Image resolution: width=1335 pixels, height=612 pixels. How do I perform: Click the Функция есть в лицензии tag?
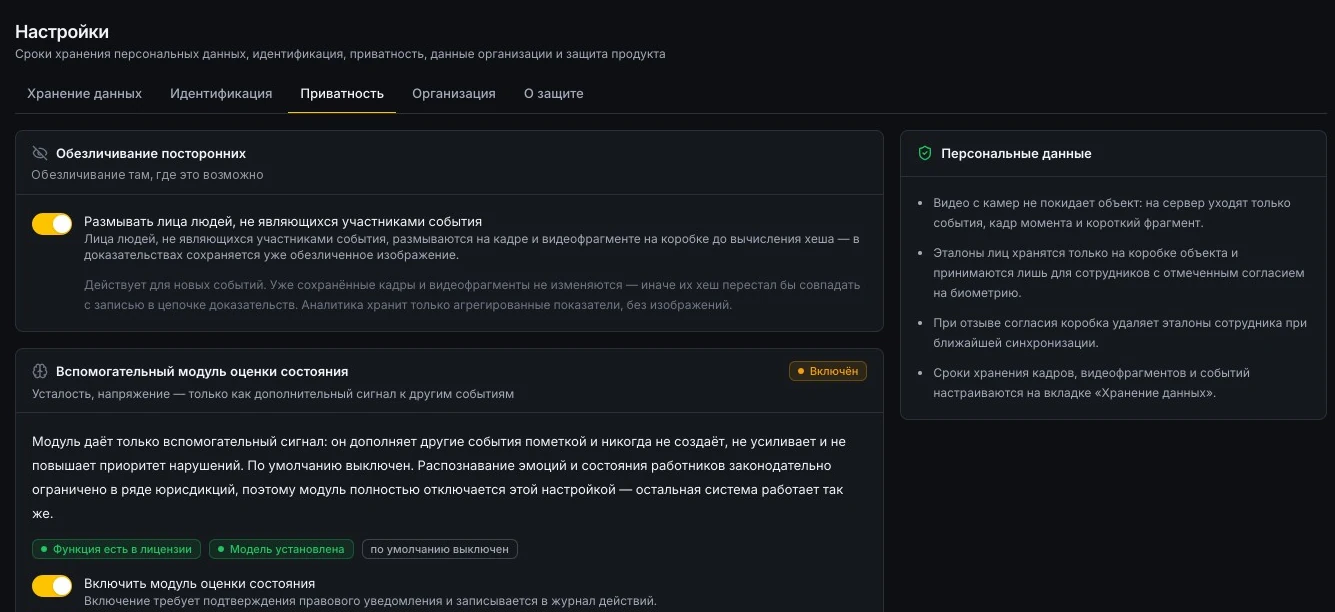tap(117, 549)
